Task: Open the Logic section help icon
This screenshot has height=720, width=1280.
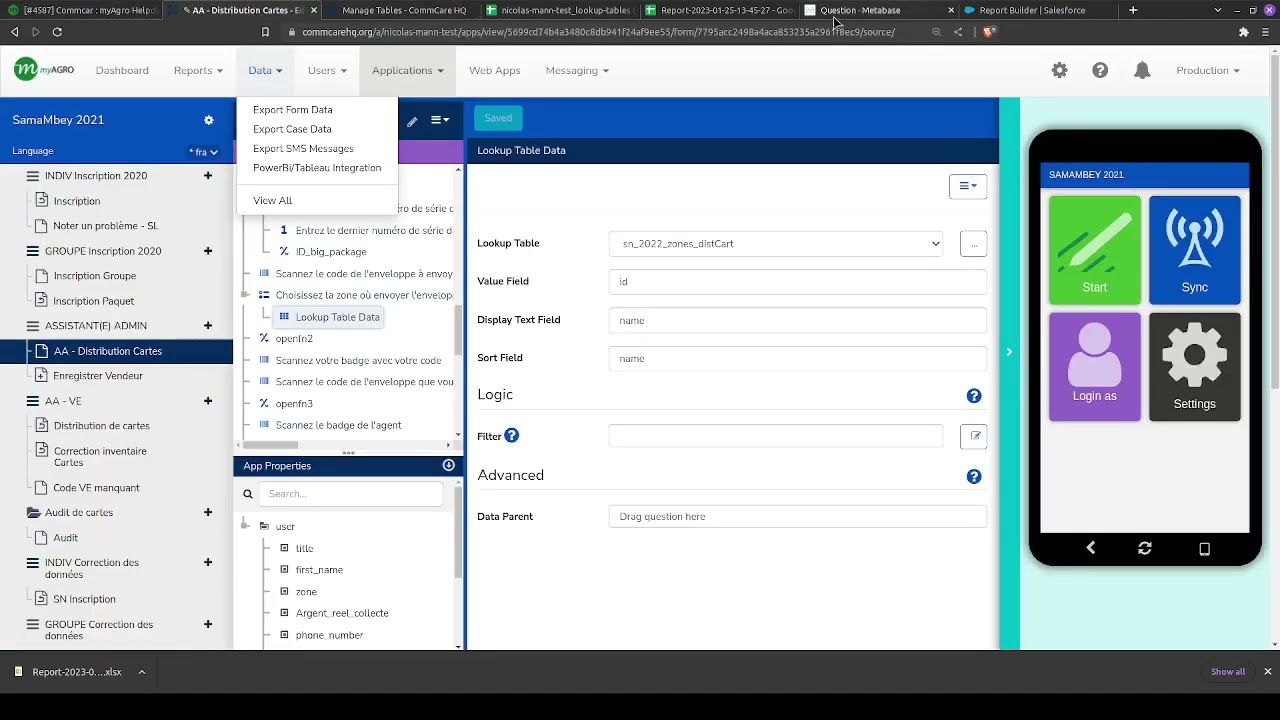Action: point(974,396)
